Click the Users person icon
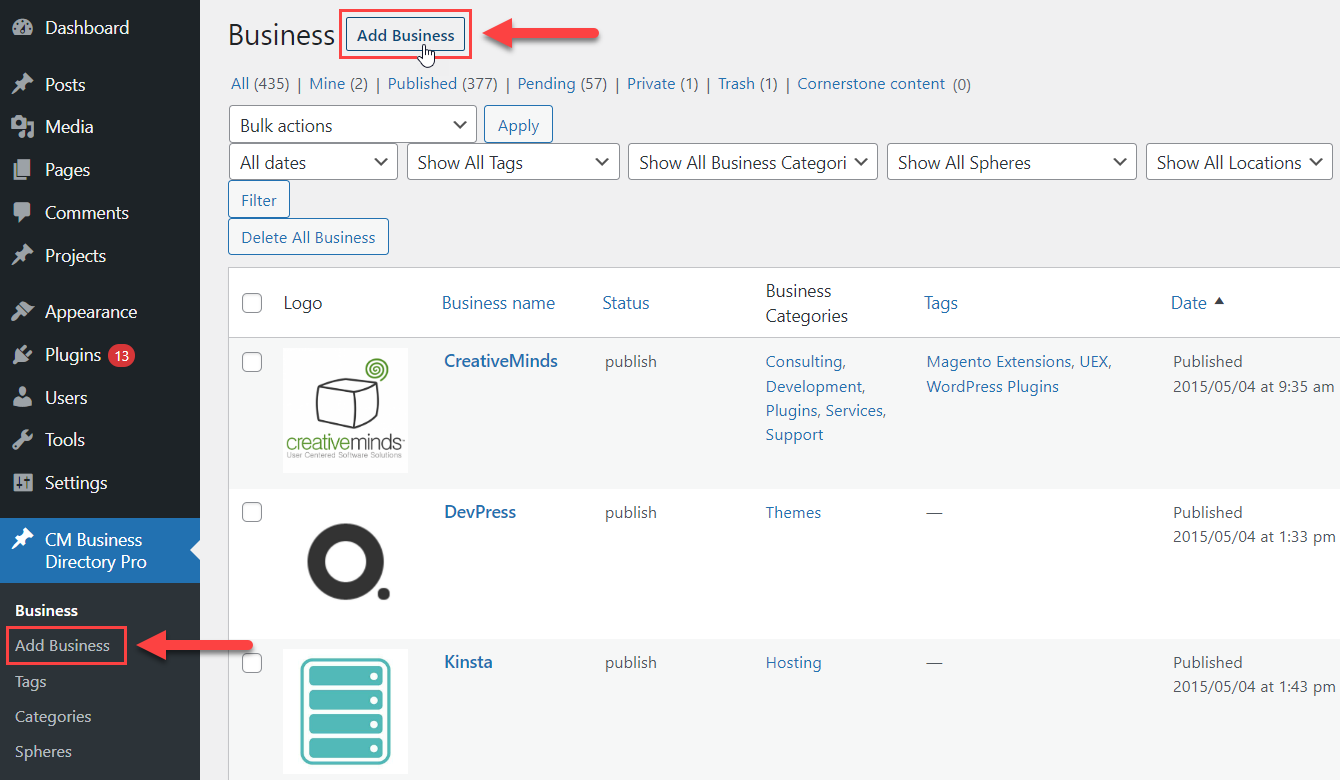The image size is (1340, 780). (22, 398)
